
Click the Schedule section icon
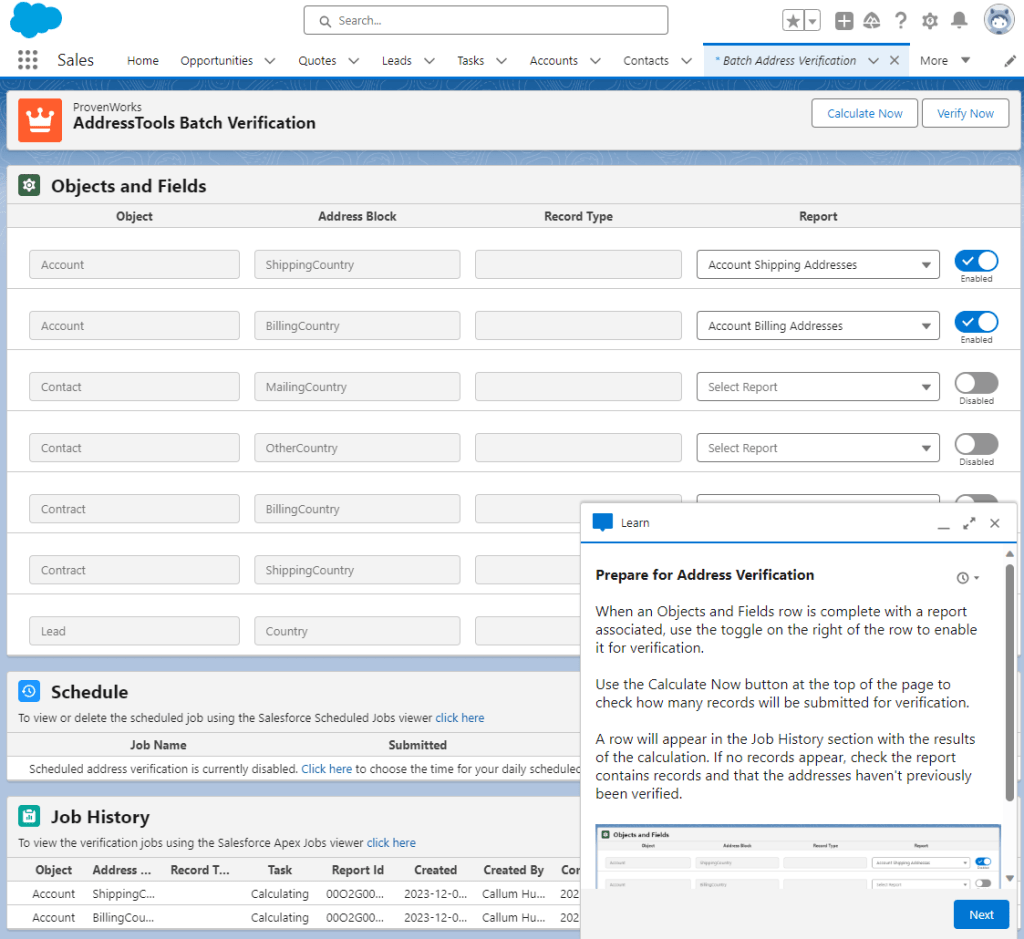(29, 691)
